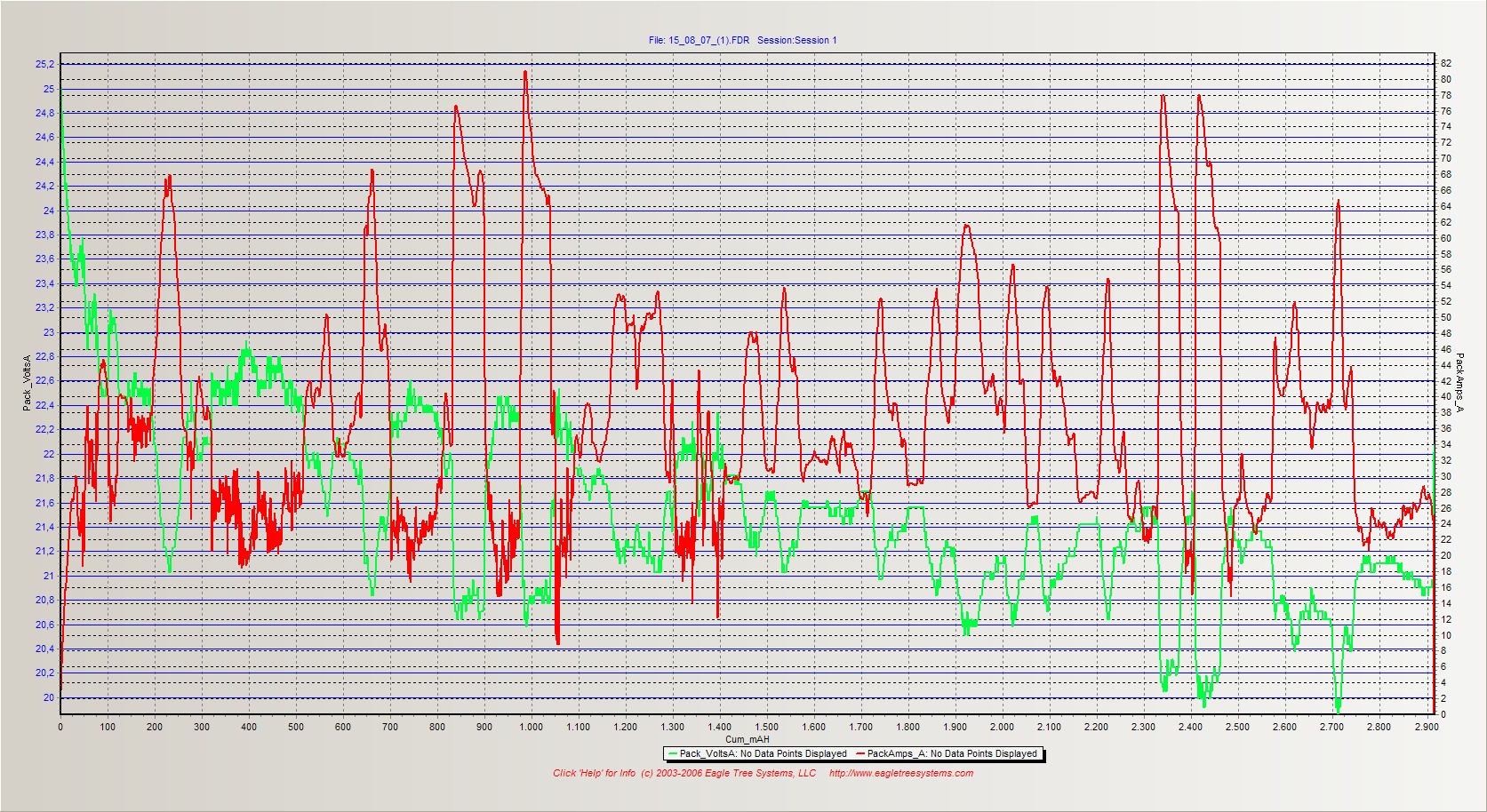This screenshot has height=812, width=1487.
Task: Click the '36' label on the amps axis
Action: point(1446,428)
